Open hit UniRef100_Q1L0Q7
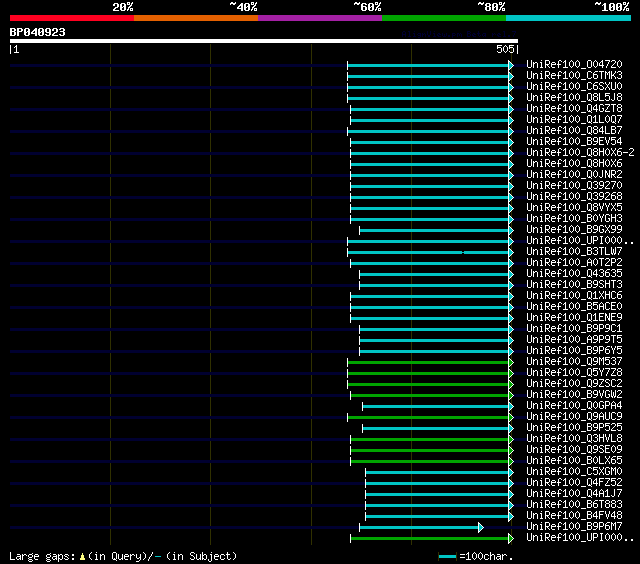Image resolution: width=640 pixels, height=564 pixels. click(574, 120)
